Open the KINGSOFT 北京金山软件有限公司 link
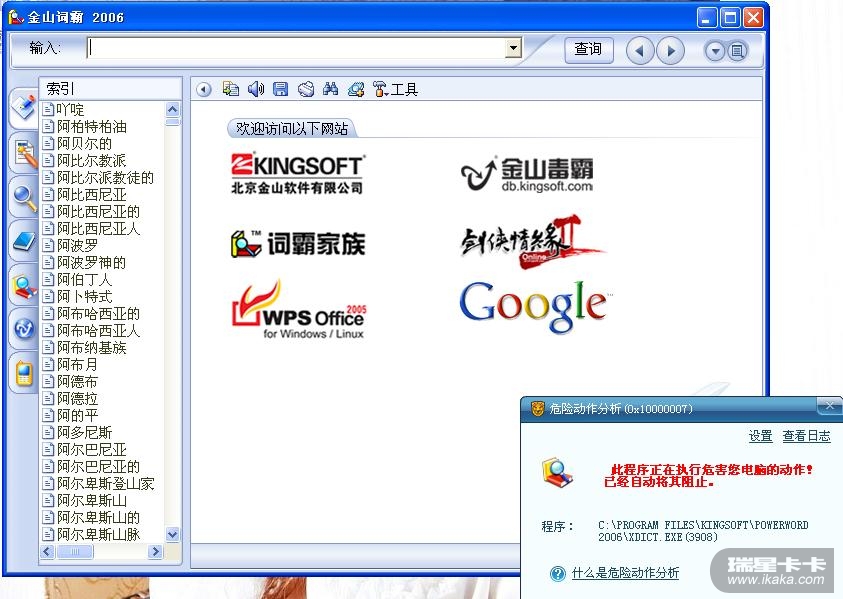Screen dimensions: 843x599 [297, 173]
